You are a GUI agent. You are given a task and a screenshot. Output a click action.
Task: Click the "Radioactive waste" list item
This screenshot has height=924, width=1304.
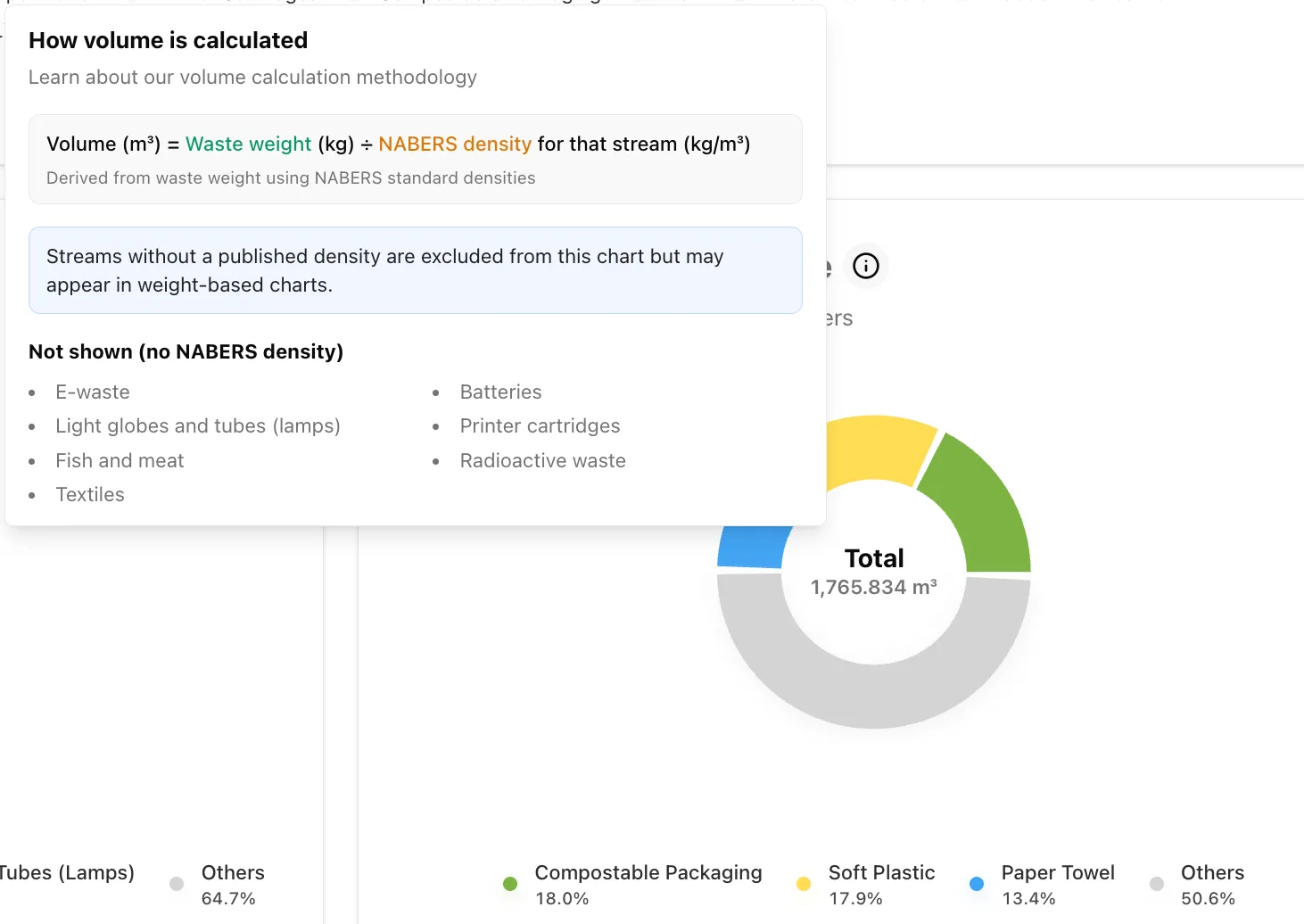[542, 461]
